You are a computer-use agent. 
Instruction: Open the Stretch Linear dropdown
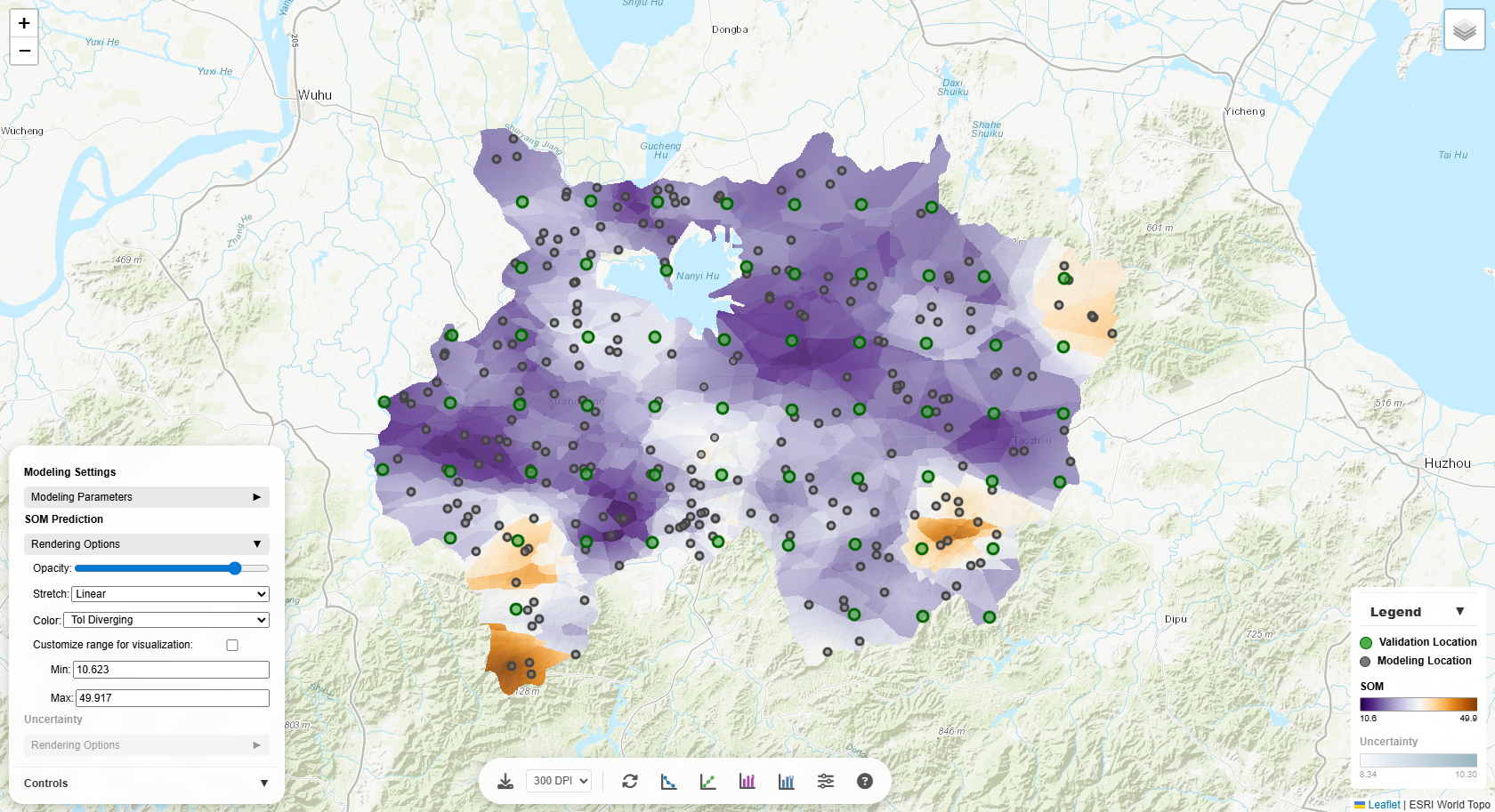coord(170,594)
